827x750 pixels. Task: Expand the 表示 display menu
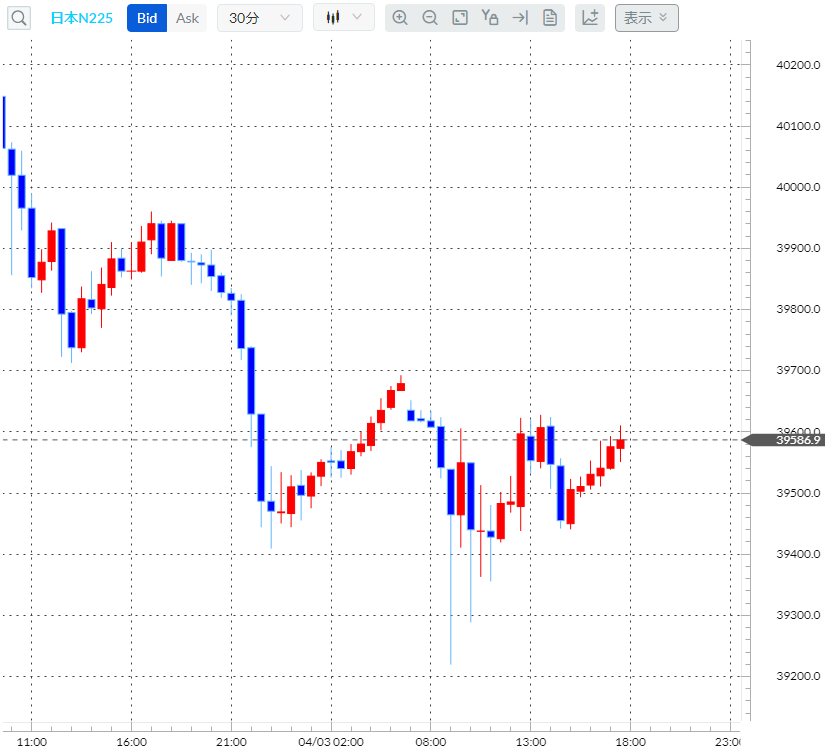coord(647,18)
